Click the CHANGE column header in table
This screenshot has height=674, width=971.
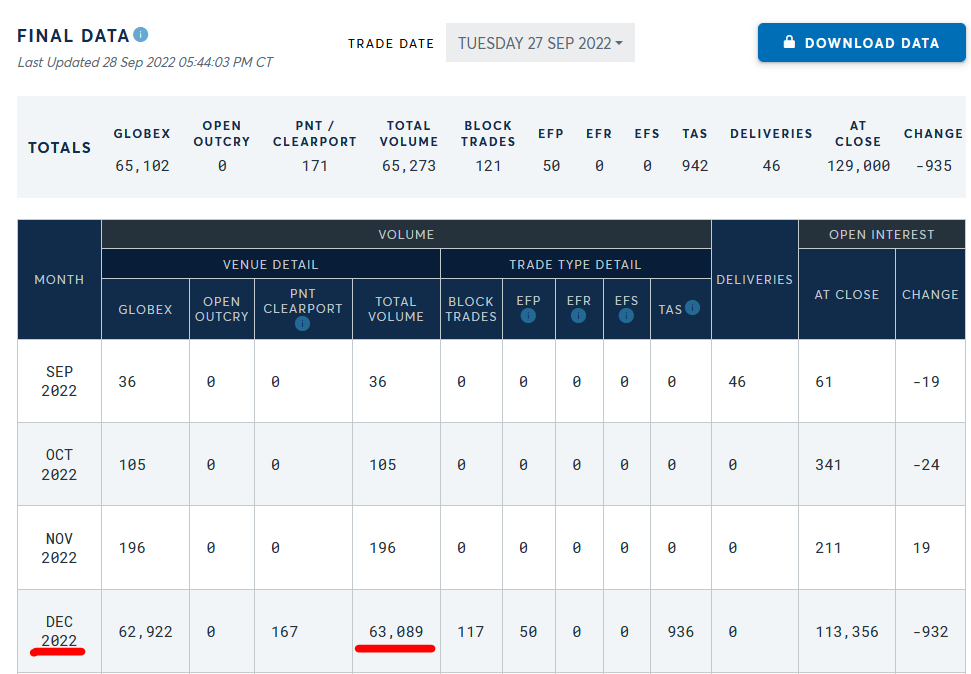coord(930,294)
